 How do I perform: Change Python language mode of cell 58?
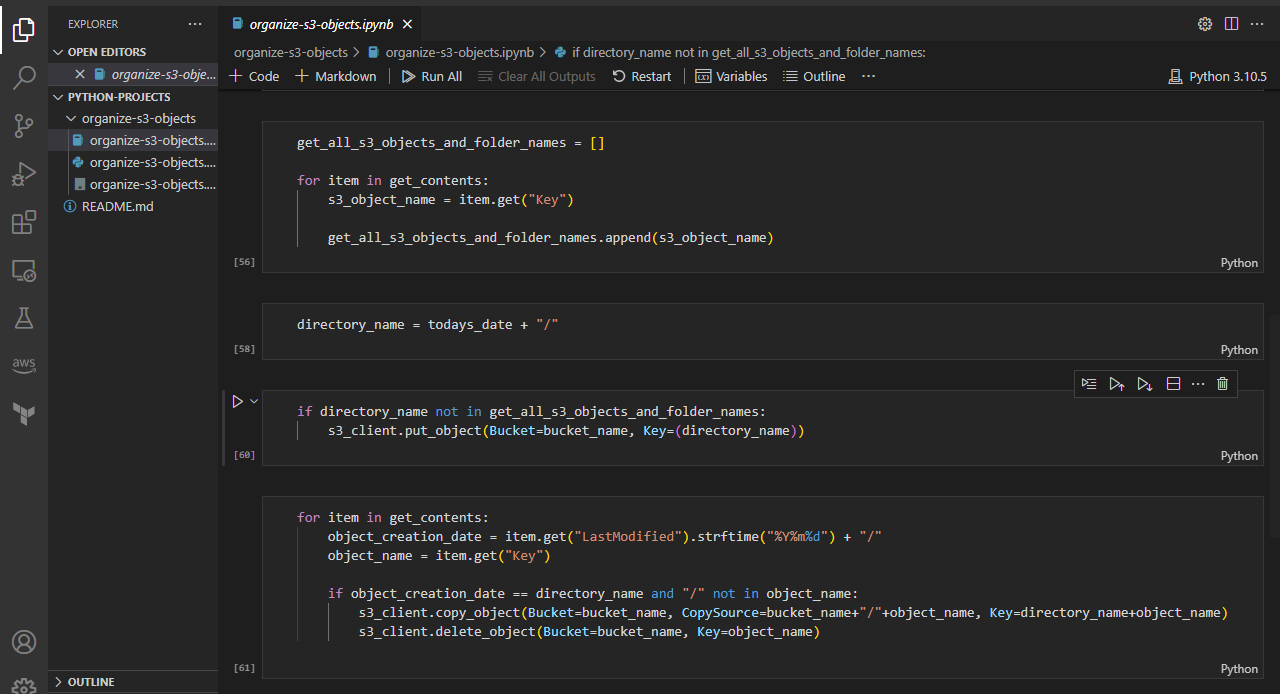coord(1239,350)
